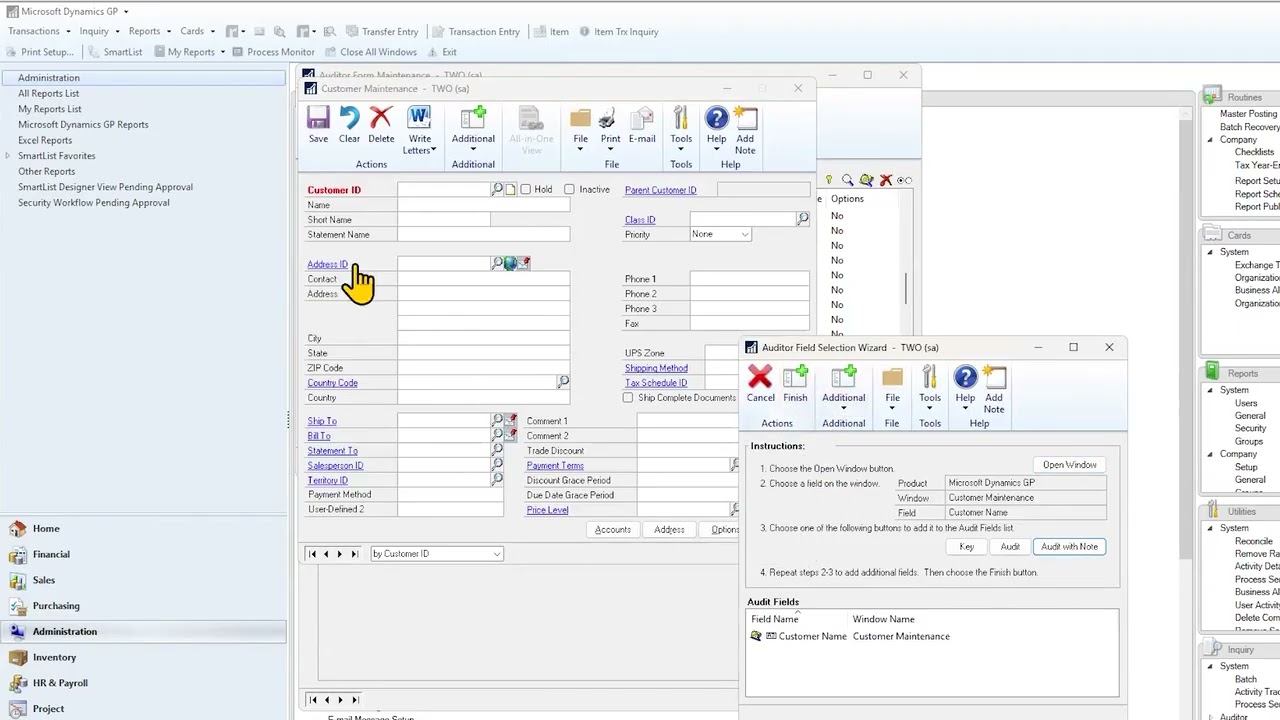Open Territory ID lookup

click(x=497, y=480)
